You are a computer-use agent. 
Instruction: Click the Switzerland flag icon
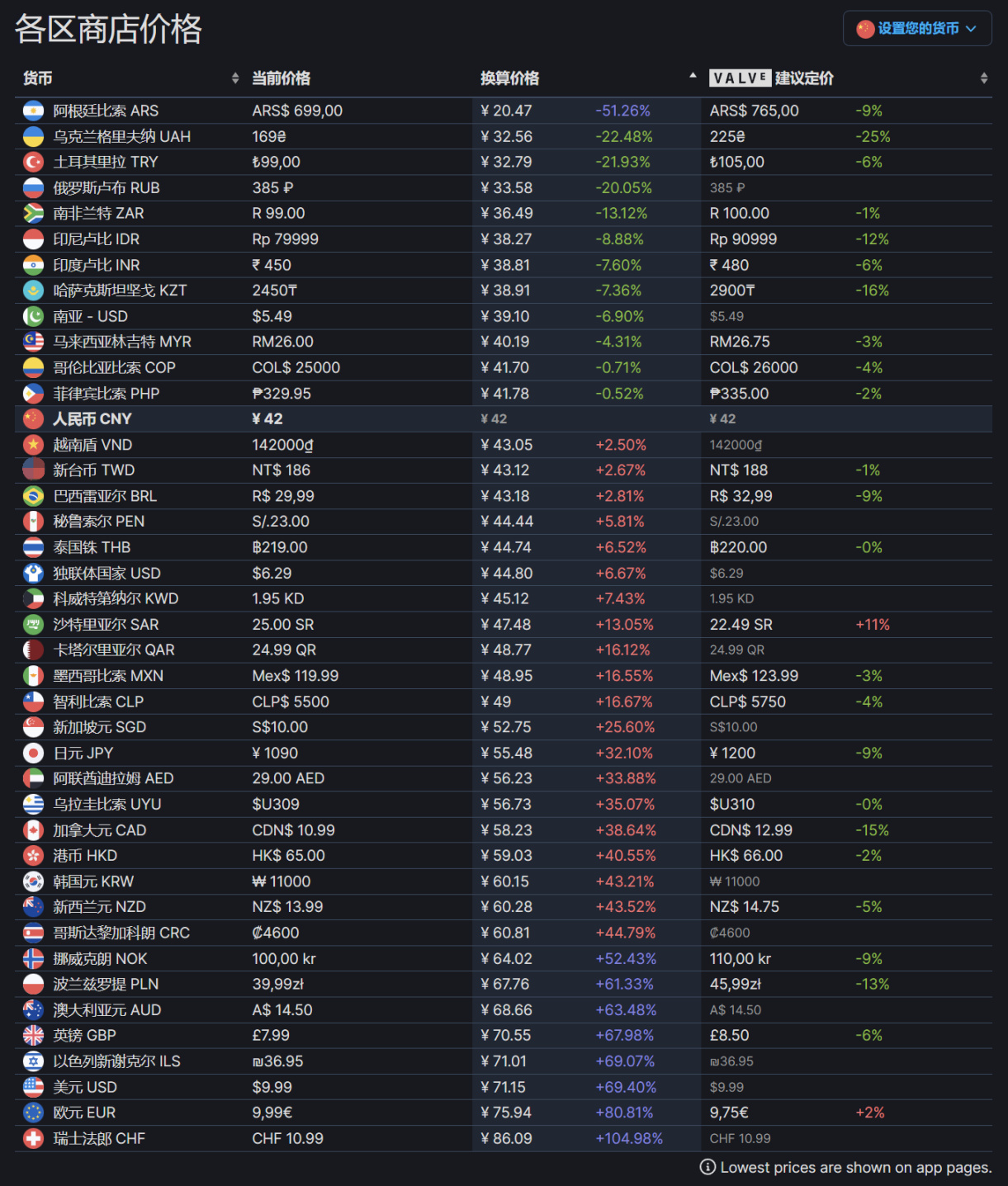click(x=33, y=1138)
